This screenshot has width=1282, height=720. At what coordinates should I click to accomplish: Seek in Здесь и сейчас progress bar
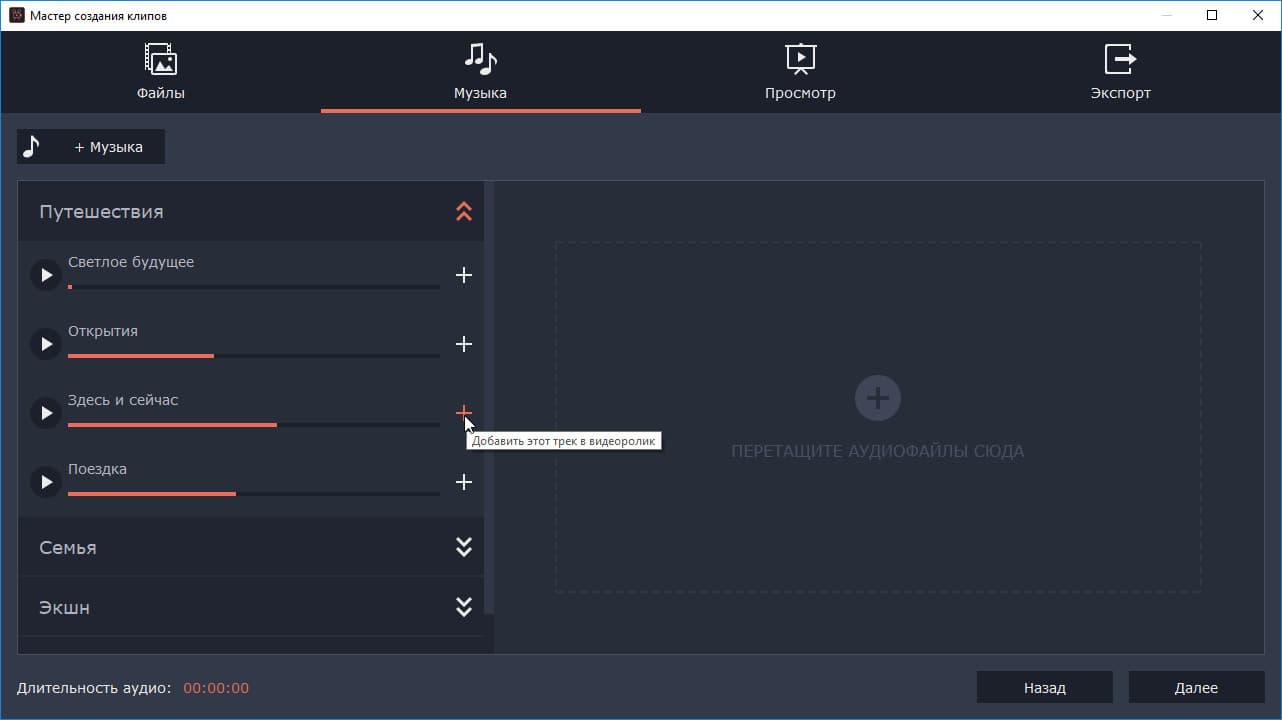(254, 425)
